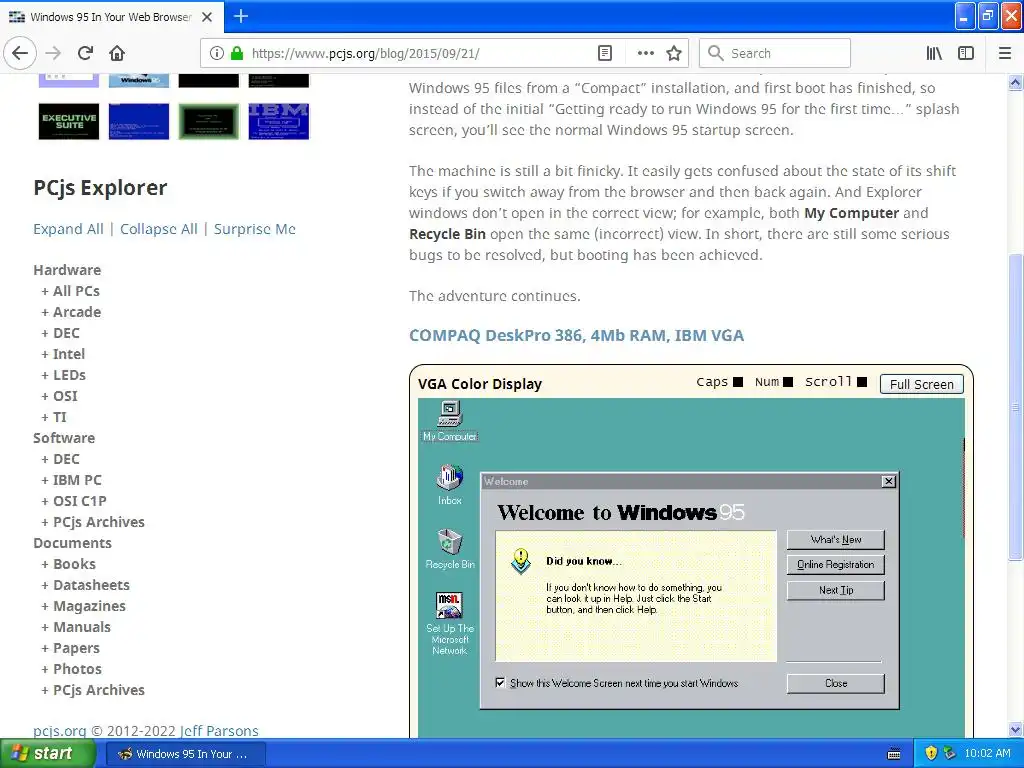Image resolution: width=1024 pixels, height=768 pixels.
Task: Expand the Magazines tree node
Action: [84, 606]
